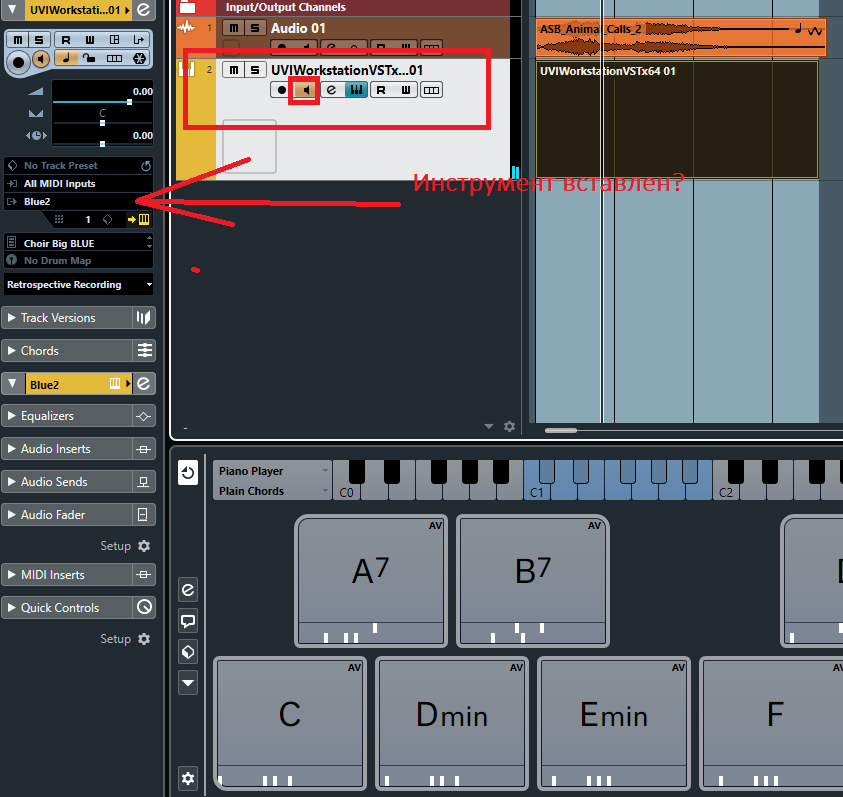Solo the Audio 01 track
This screenshot has width=843, height=797.
(255, 28)
